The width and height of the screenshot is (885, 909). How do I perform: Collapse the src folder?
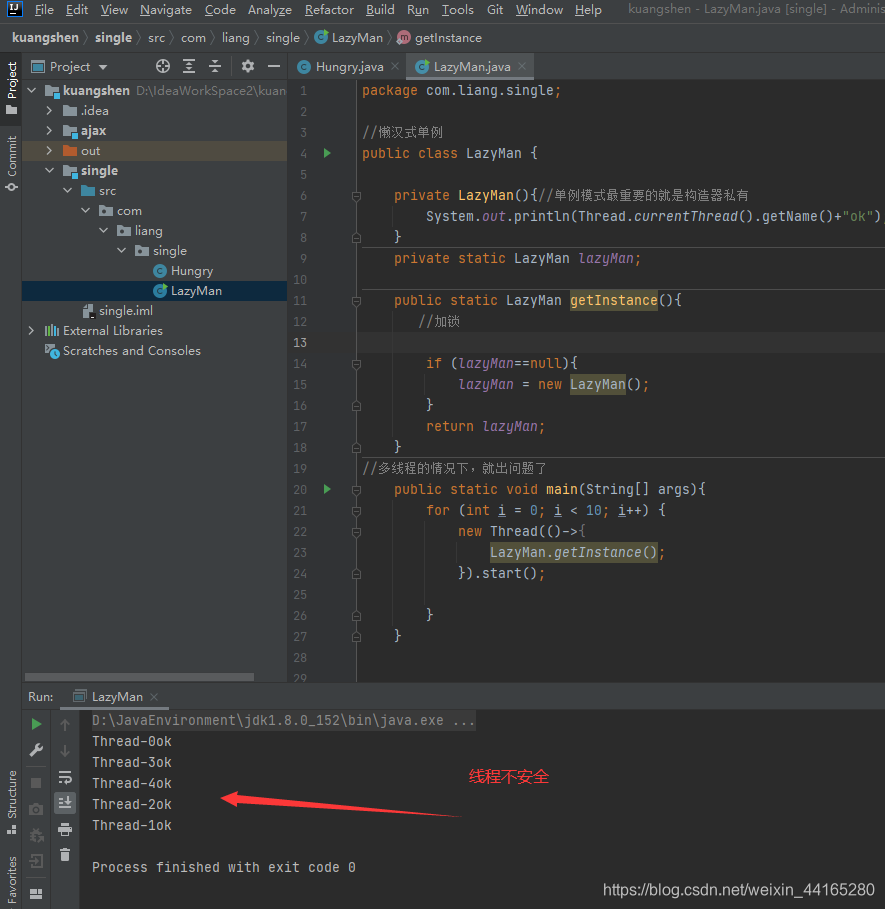[x=68, y=191]
